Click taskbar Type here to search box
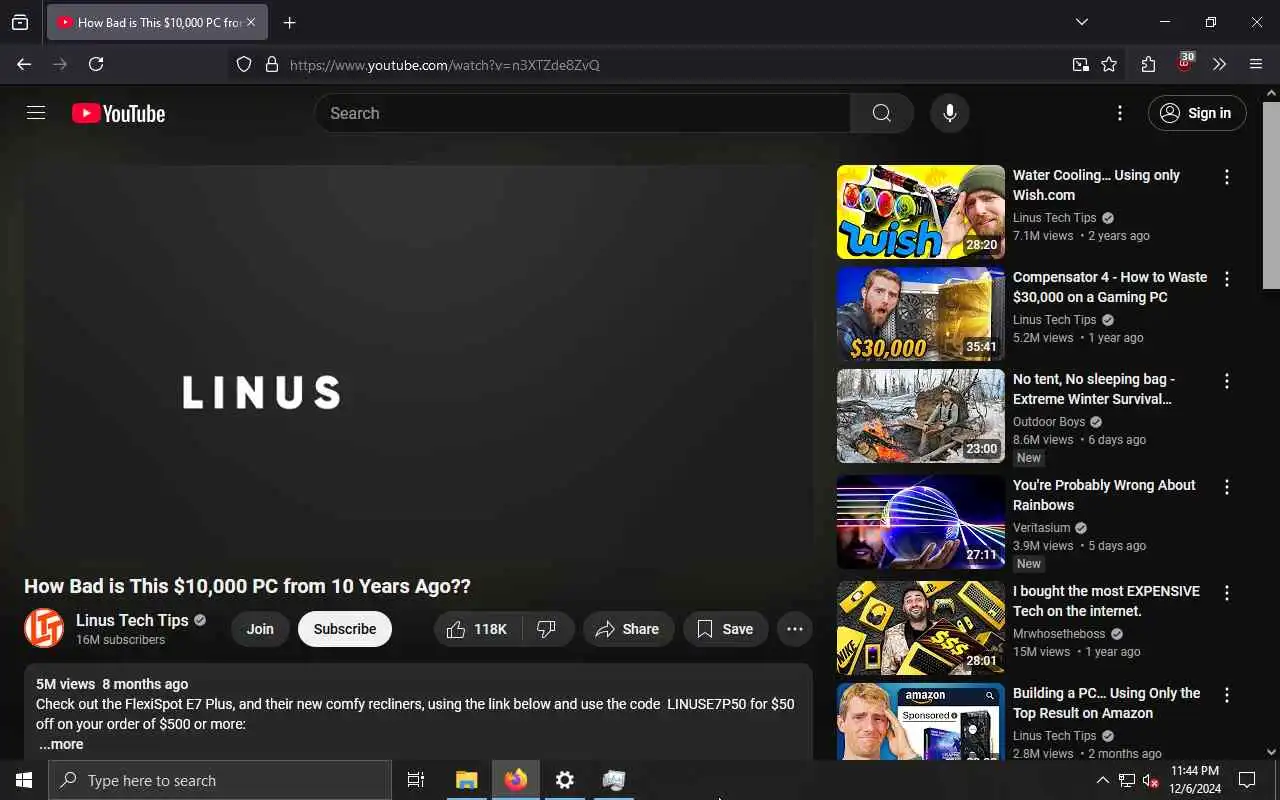The height and width of the screenshot is (800, 1280). (x=220, y=780)
